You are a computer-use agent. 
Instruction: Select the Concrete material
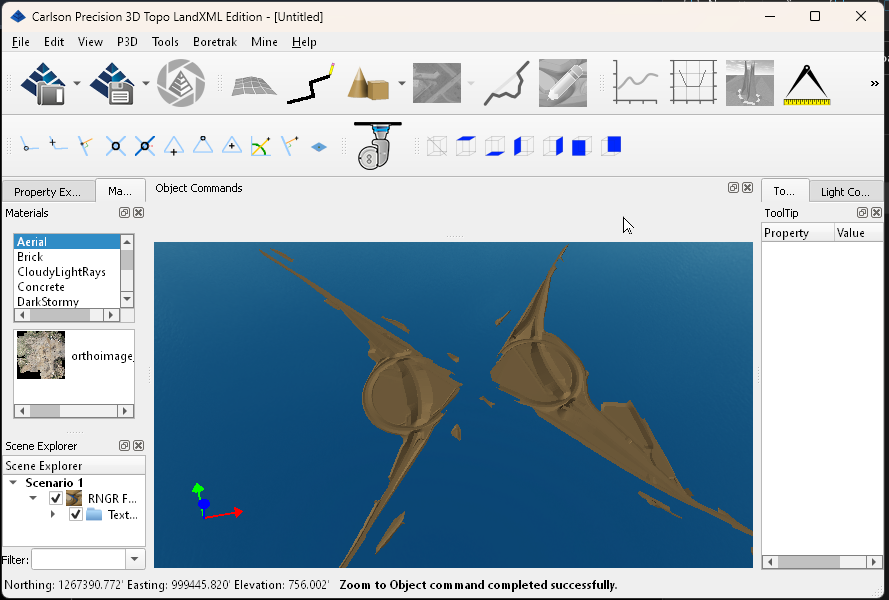click(x=67, y=287)
